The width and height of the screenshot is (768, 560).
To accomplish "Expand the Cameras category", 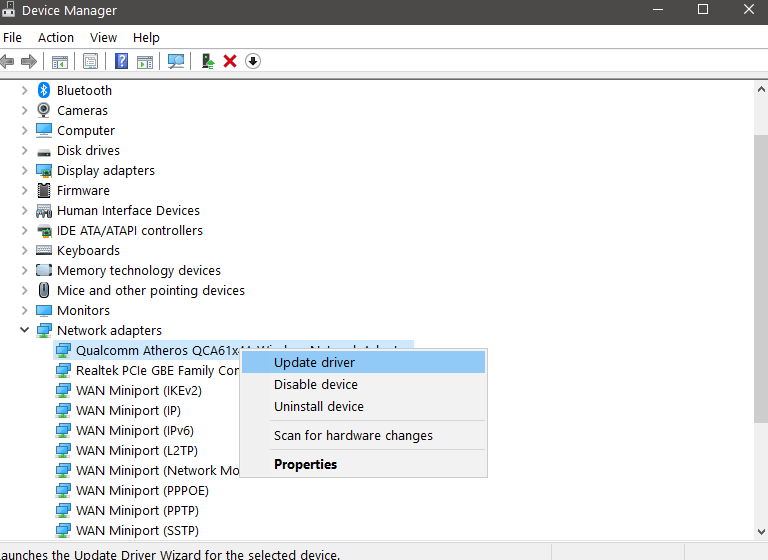I will tap(25, 110).
